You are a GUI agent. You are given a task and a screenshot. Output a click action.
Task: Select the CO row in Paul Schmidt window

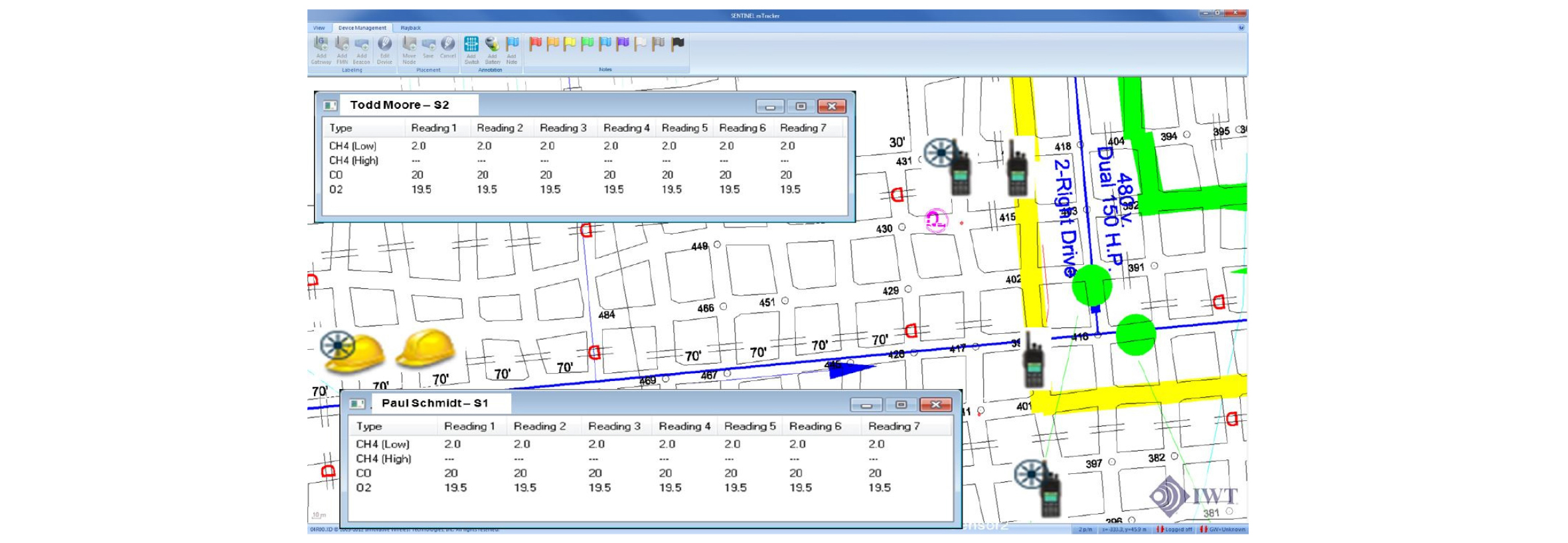pyautogui.click(x=651, y=473)
